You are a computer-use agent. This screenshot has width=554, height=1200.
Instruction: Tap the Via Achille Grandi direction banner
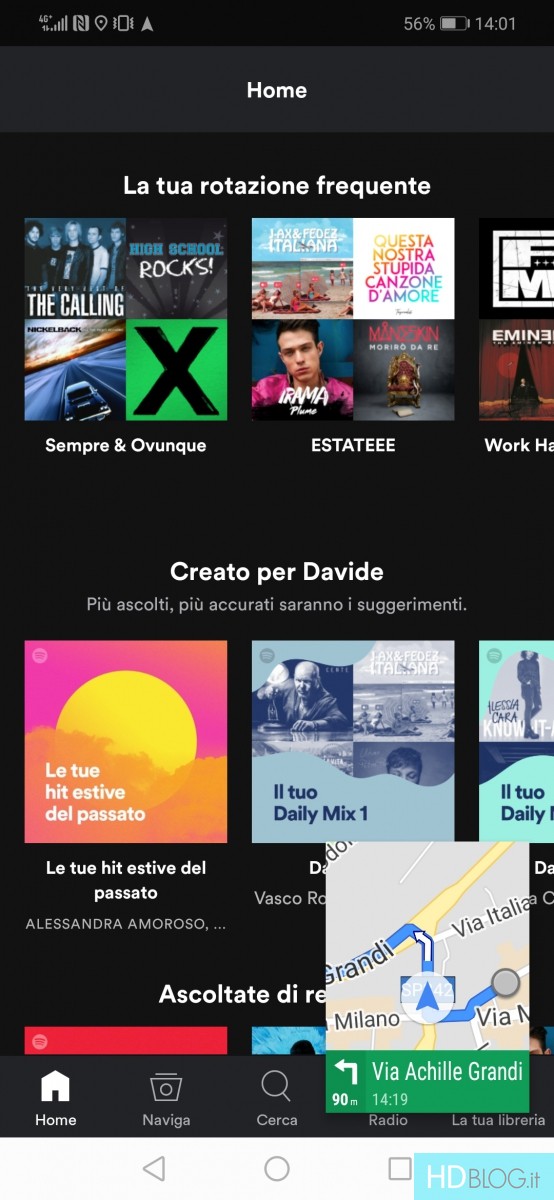coord(427,1082)
